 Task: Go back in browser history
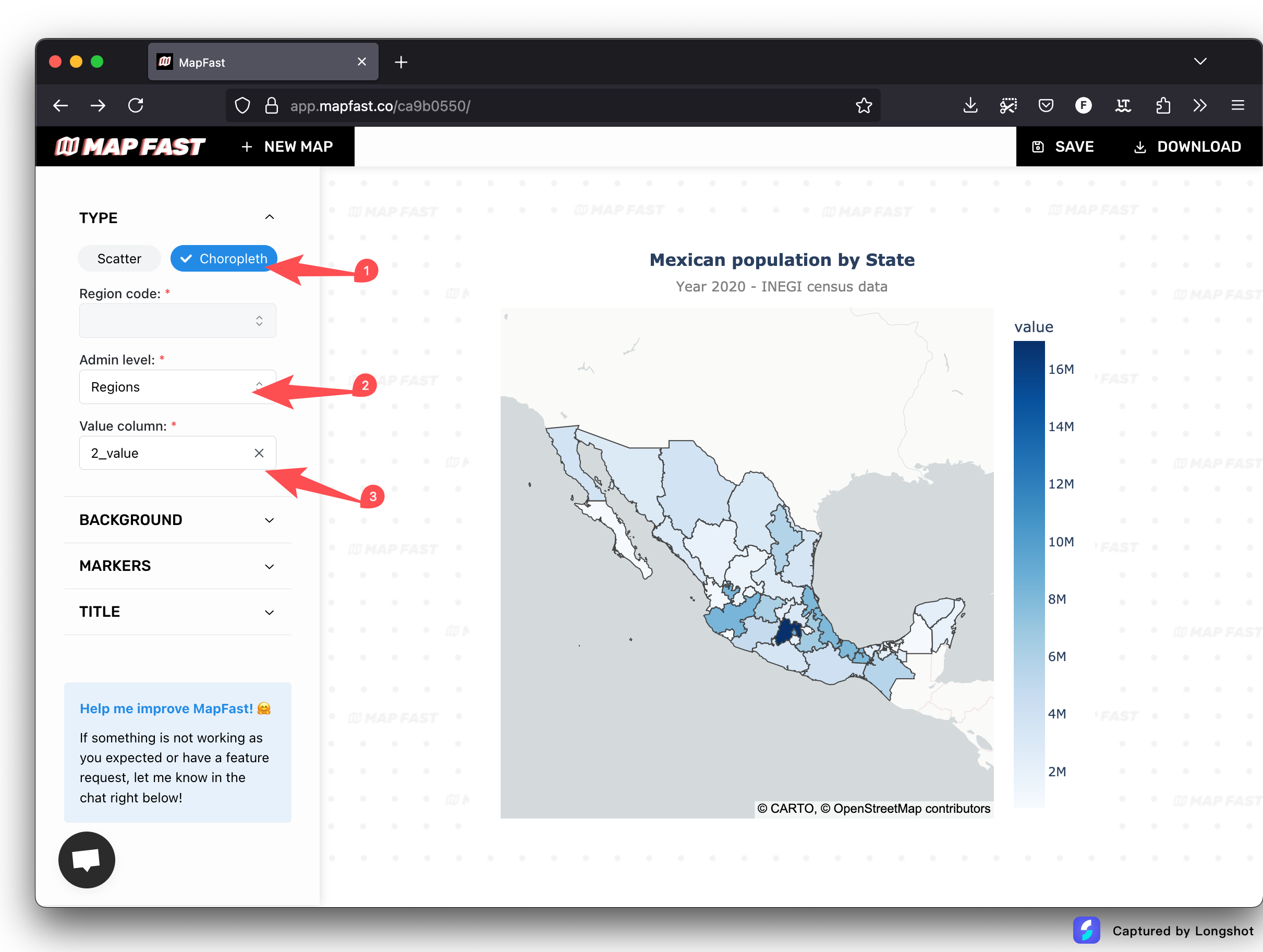coord(60,106)
